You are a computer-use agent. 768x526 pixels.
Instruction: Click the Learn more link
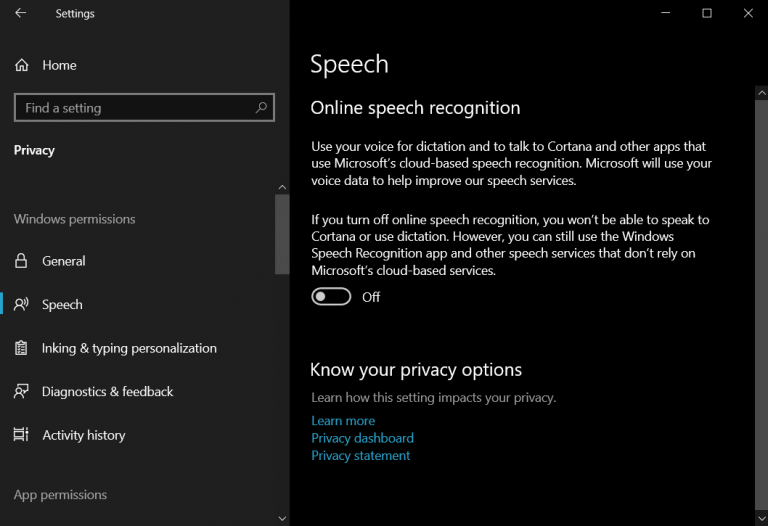(343, 421)
